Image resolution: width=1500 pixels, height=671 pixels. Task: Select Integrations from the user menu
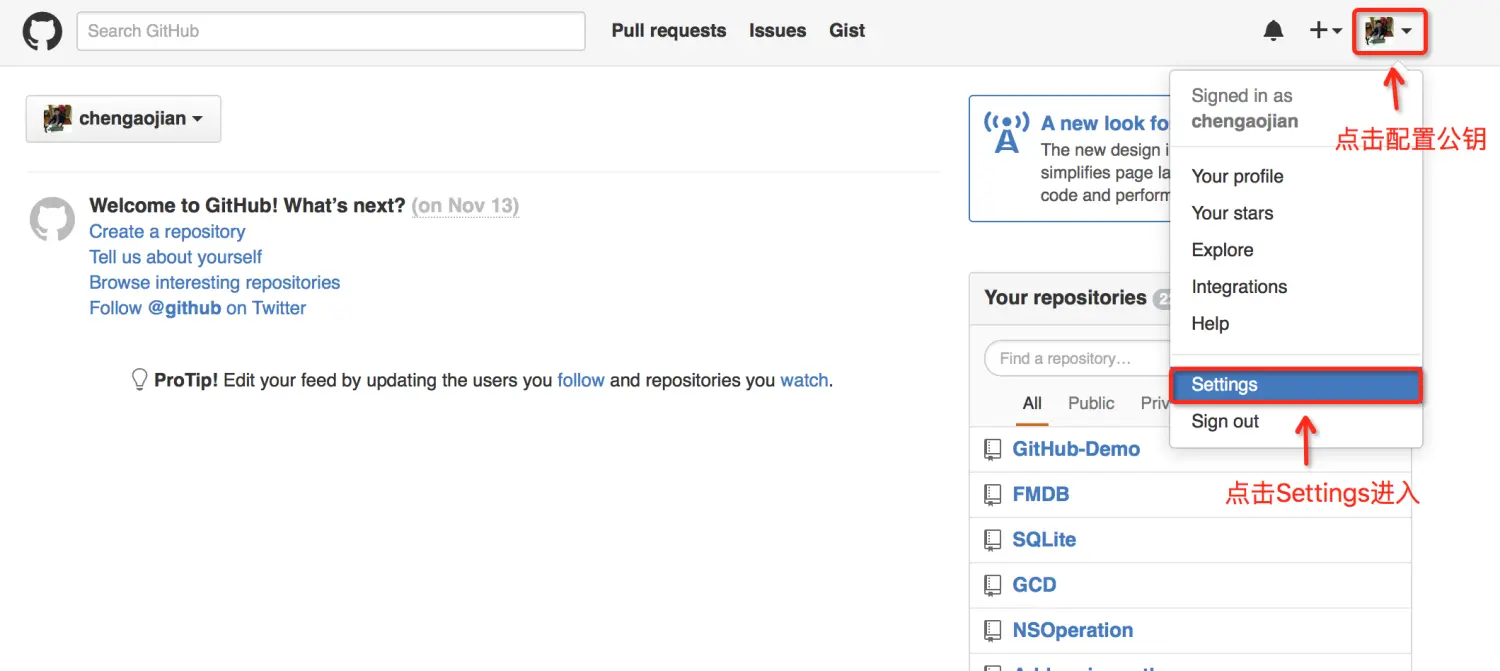pos(1239,287)
